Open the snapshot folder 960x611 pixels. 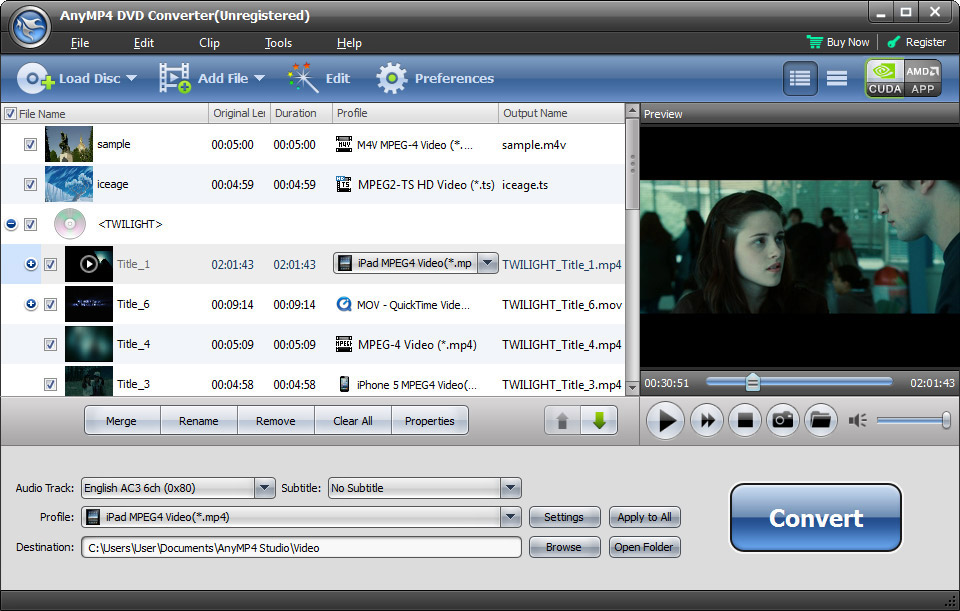(820, 421)
